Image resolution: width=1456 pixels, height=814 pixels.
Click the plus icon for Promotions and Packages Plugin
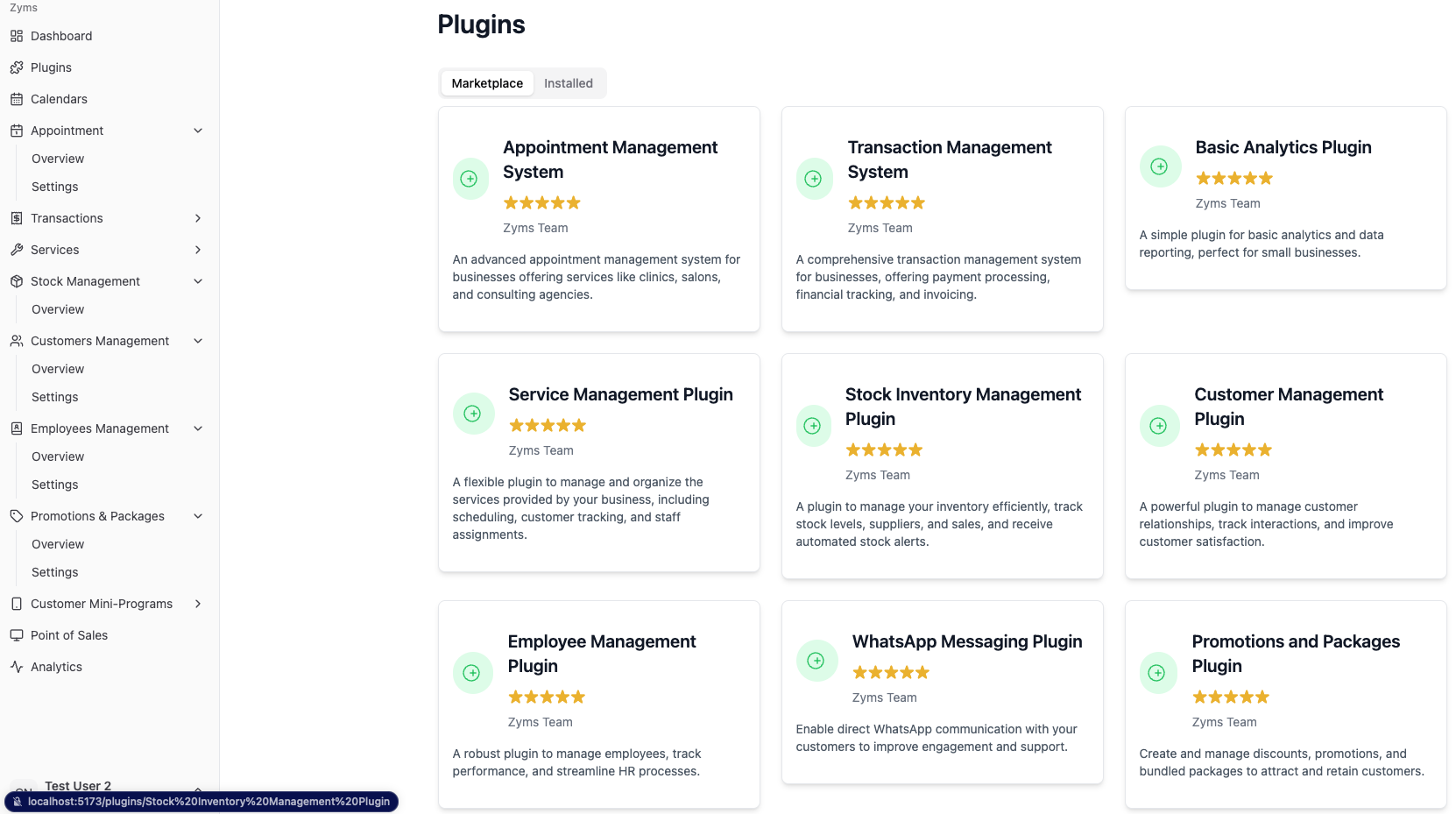(1156, 673)
